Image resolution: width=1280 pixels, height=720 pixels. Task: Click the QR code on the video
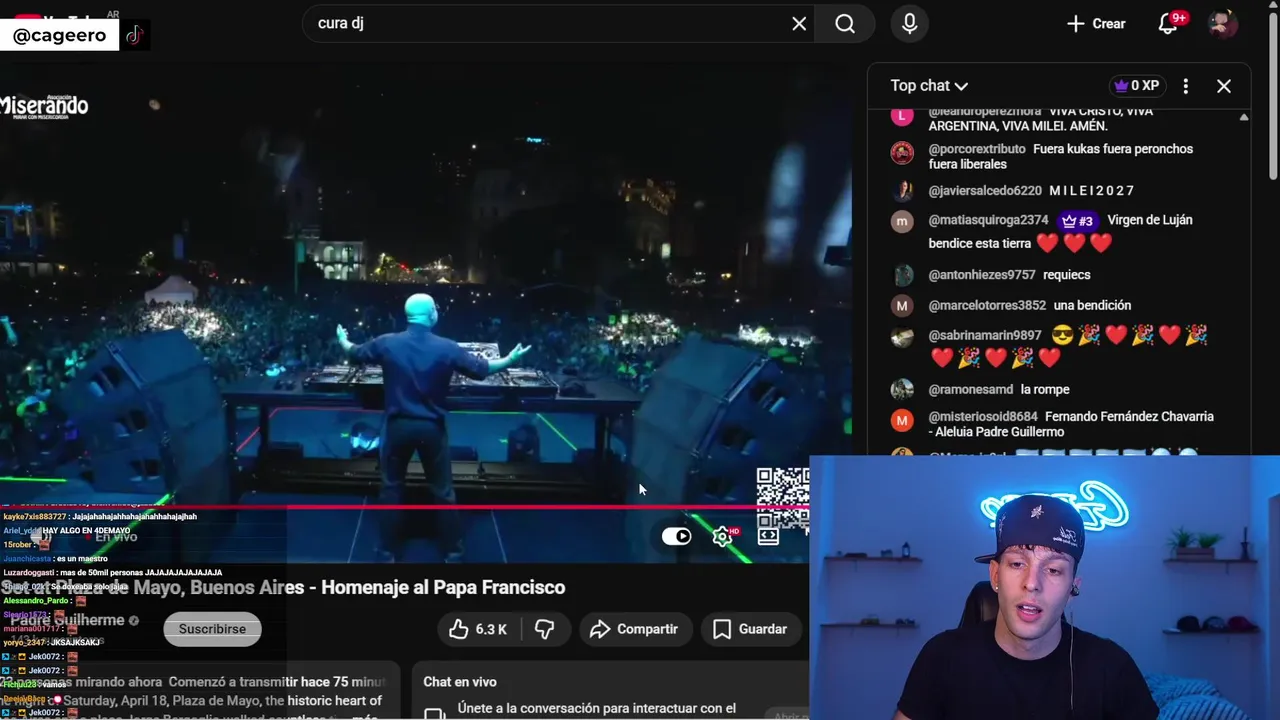[783, 497]
